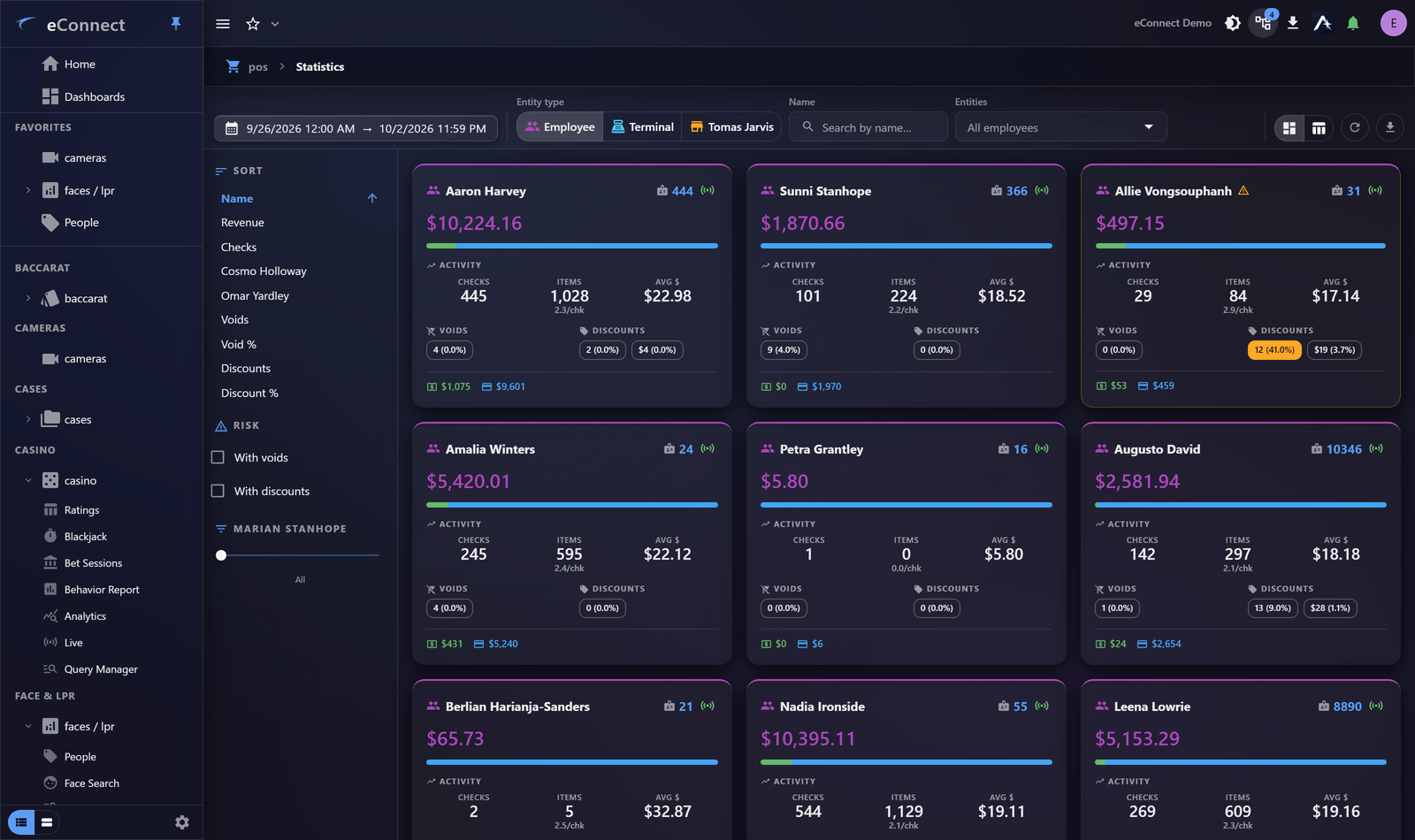Click the favorites star icon

(253, 24)
